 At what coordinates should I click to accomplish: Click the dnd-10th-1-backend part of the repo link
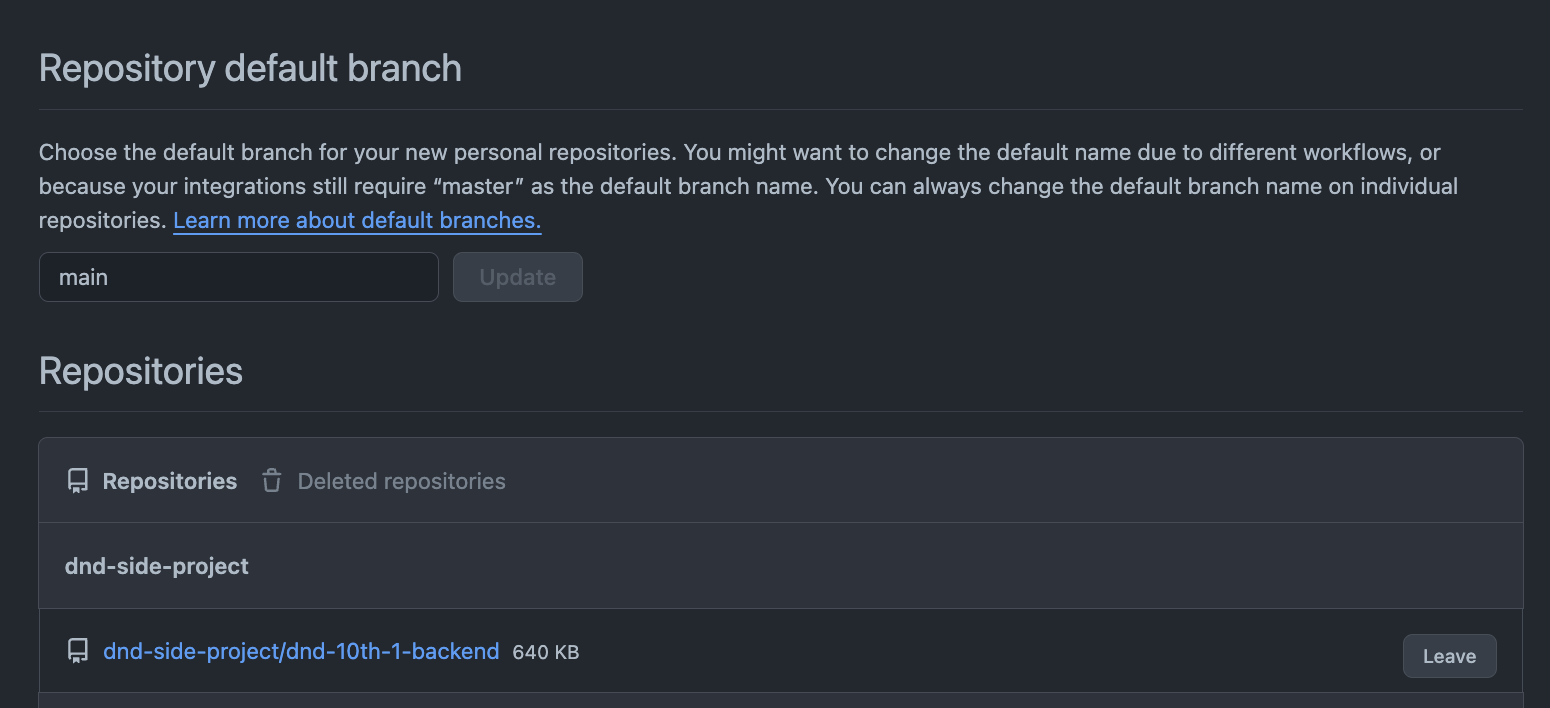point(393,651)
